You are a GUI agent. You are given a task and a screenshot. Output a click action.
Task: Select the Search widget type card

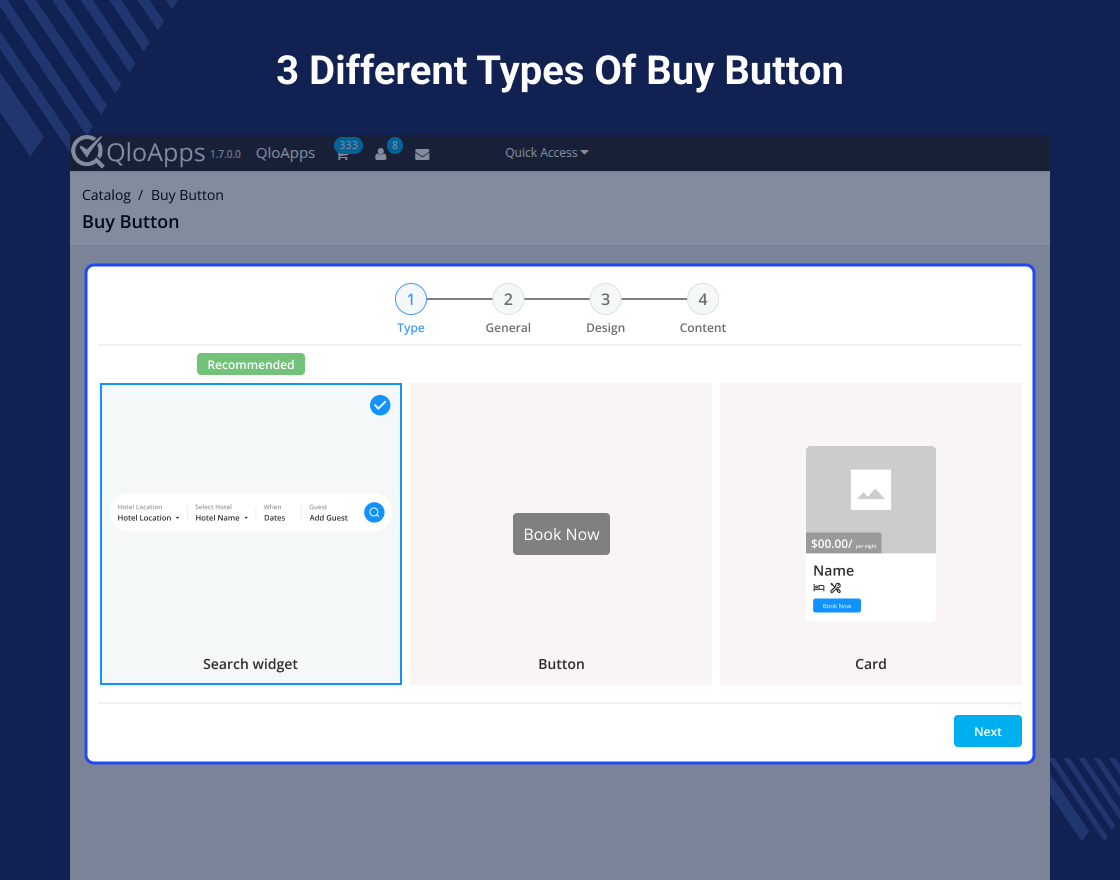[x=251, y=534]
